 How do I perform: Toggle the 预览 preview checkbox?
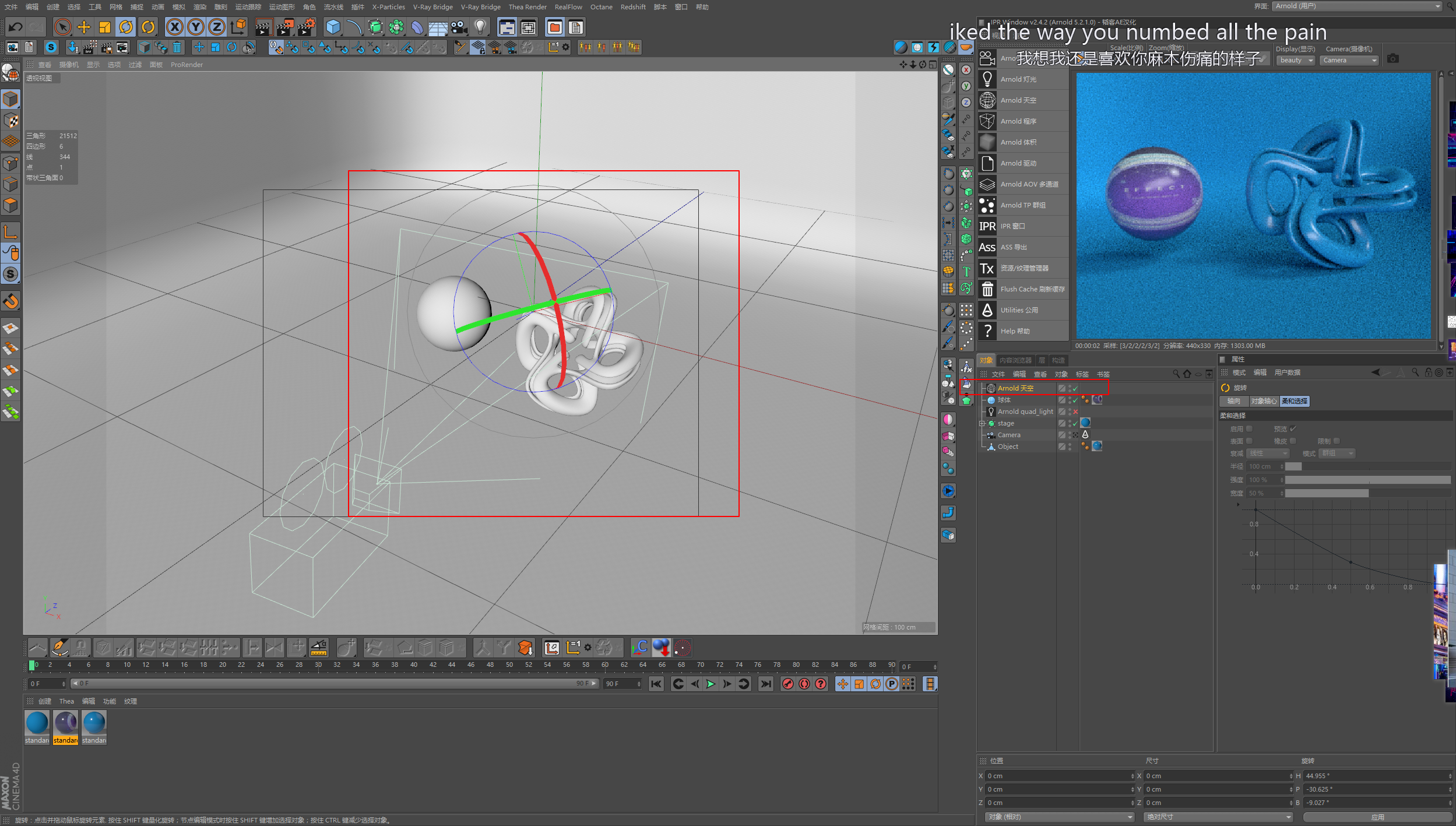point(1293,429)
